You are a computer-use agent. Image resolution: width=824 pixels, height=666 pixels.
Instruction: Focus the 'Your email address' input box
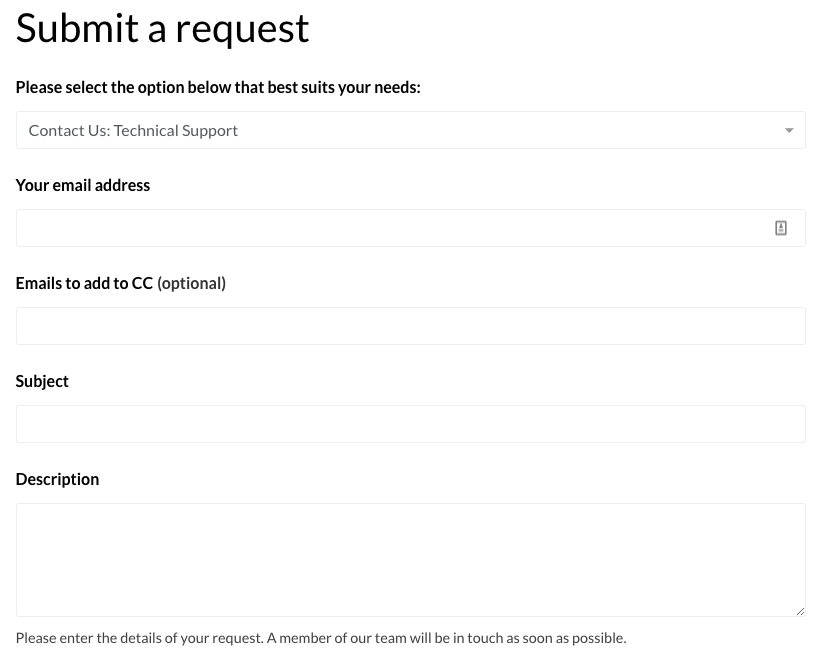[410, 228]
